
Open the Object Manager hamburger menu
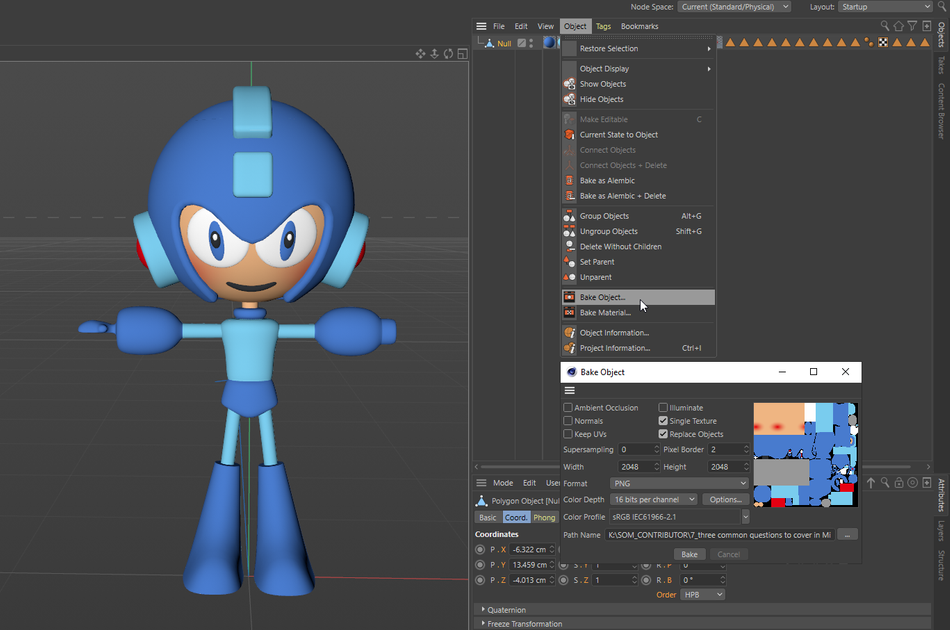click(481, 26)
